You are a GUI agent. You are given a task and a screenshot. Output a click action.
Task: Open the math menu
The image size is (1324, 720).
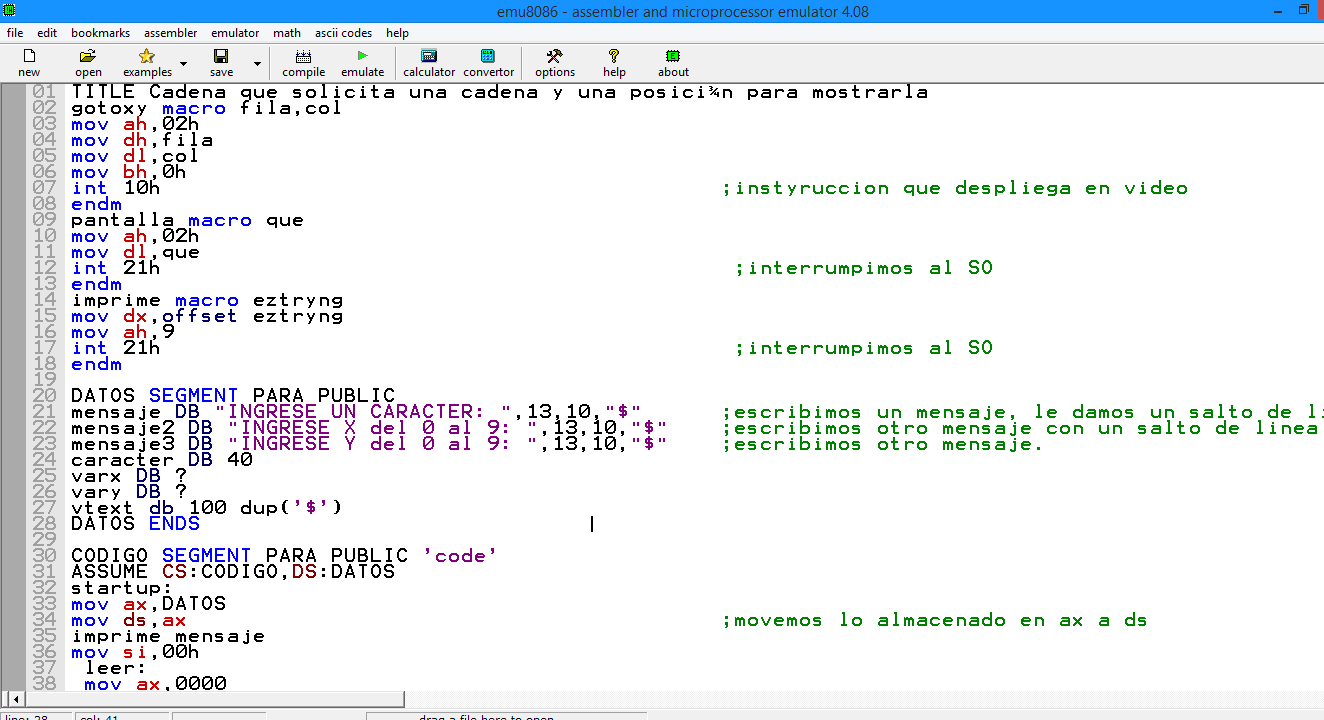pos(287,33)
